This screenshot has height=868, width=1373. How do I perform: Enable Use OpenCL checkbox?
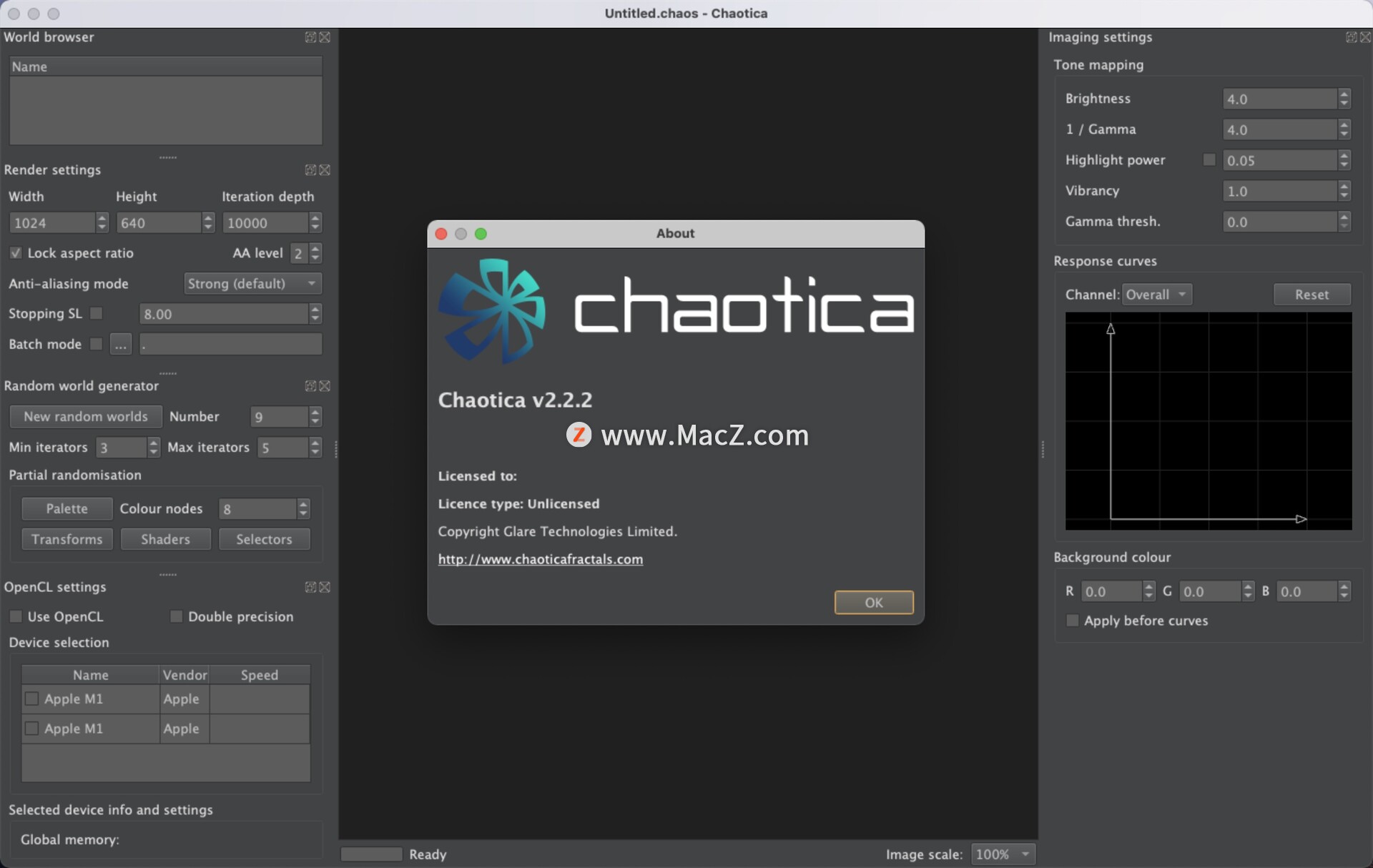coord(16,616)
